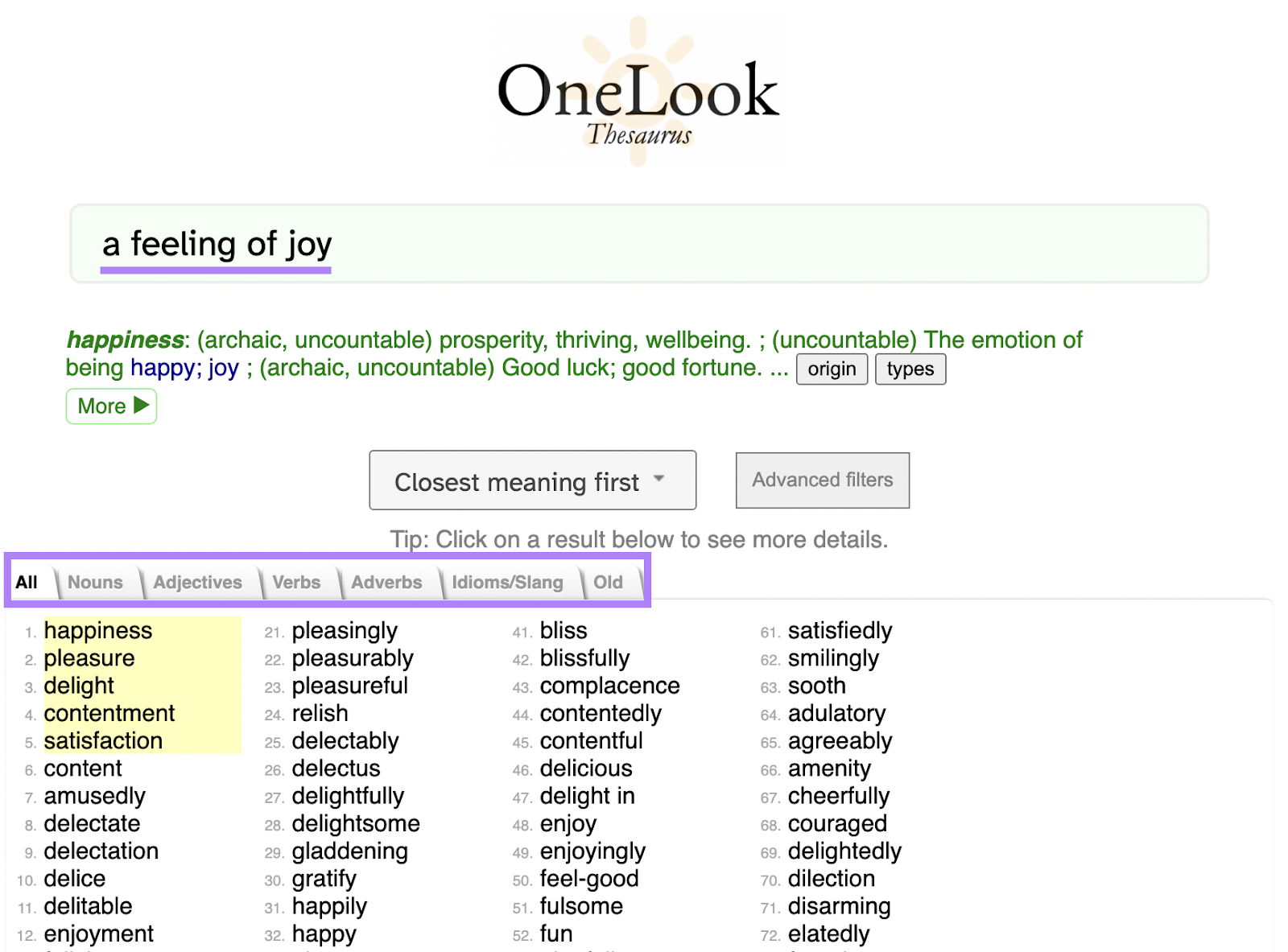Image resolution: width=1288 pixels, height=952 pixels.
Task: Click the result word 'cheerfully'
Action: coord(839,796)
